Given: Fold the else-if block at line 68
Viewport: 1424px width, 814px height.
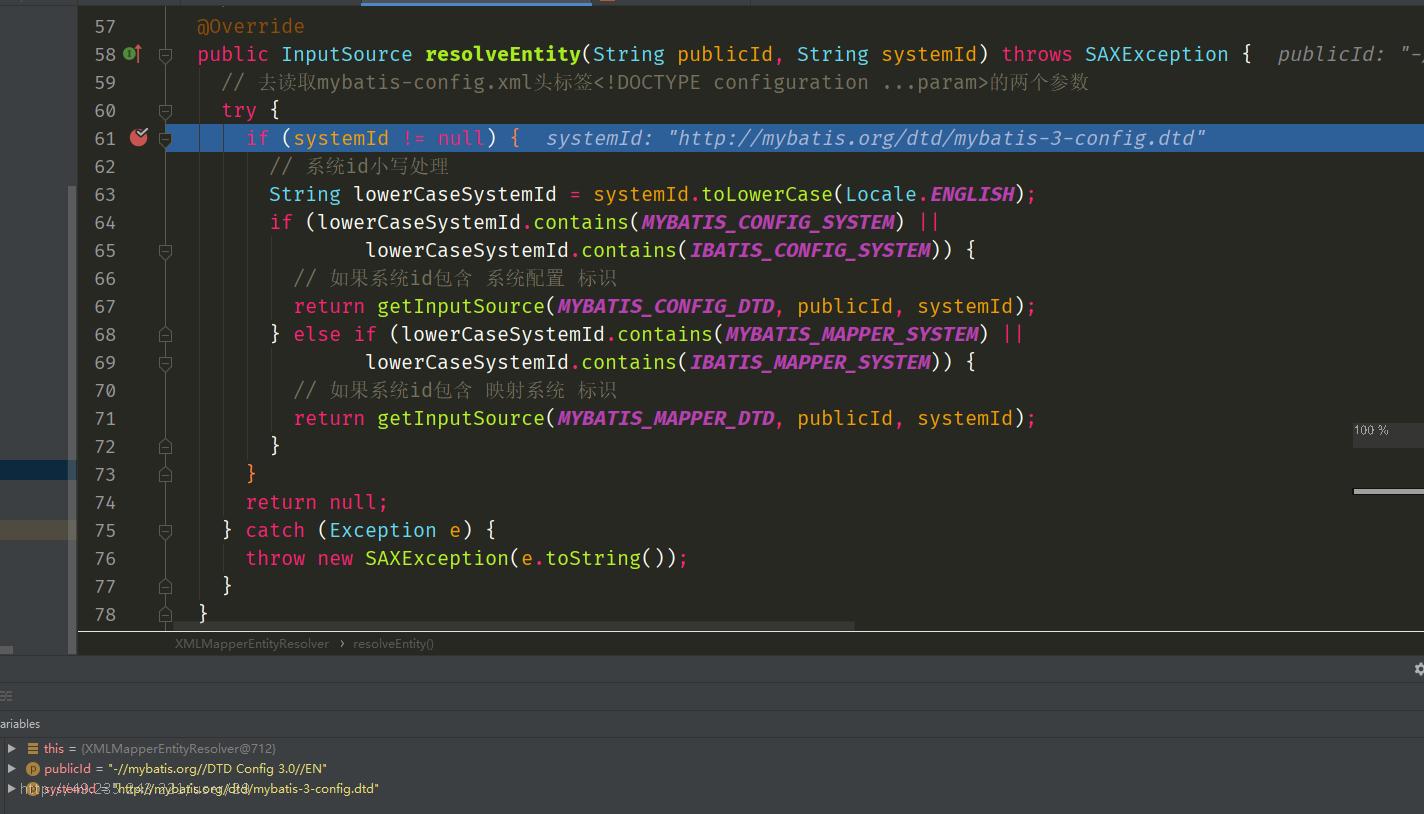Looking at the screenshot, I should [x=166, y=335].
